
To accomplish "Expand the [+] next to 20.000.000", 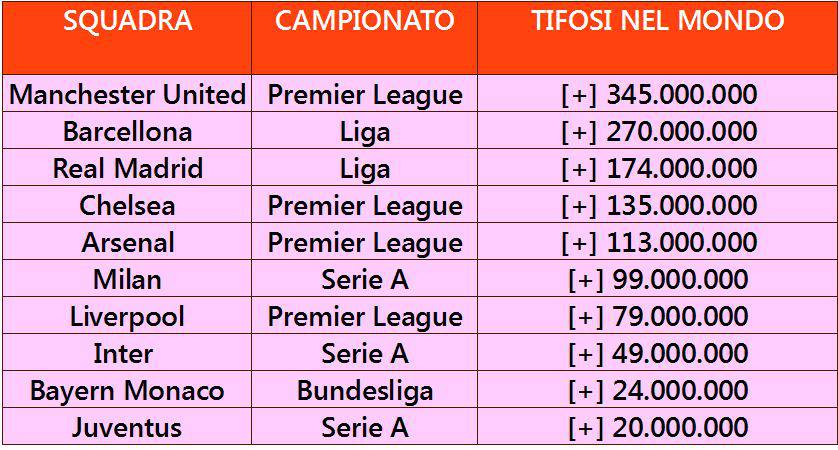I will (x=584, y=428).
